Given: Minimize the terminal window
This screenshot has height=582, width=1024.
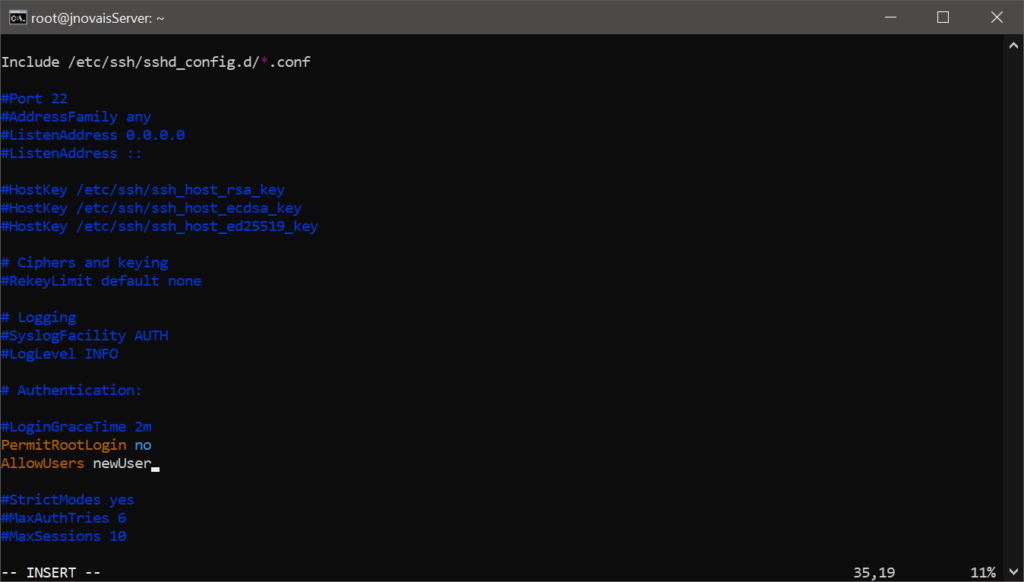Looking at the screenshot, I should tap(890, 18).
